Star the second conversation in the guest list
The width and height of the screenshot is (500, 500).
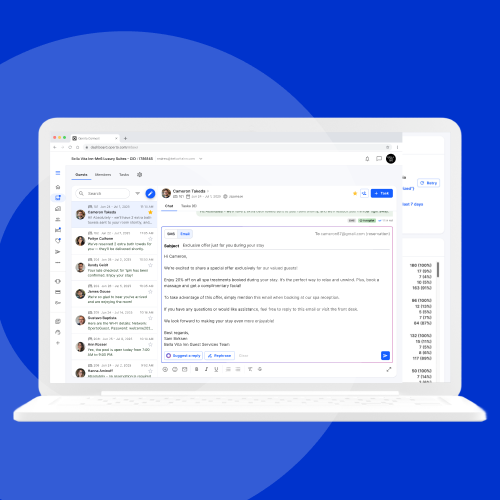(150, 239)
